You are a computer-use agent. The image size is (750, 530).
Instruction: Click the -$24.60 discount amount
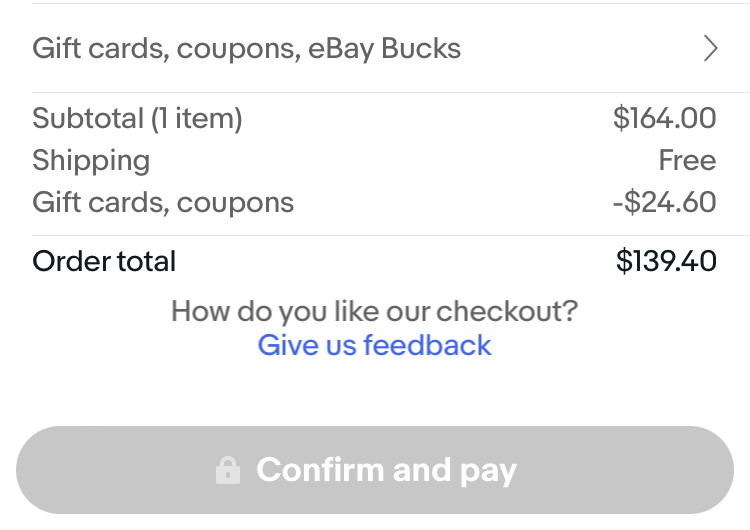click(664, 202)
